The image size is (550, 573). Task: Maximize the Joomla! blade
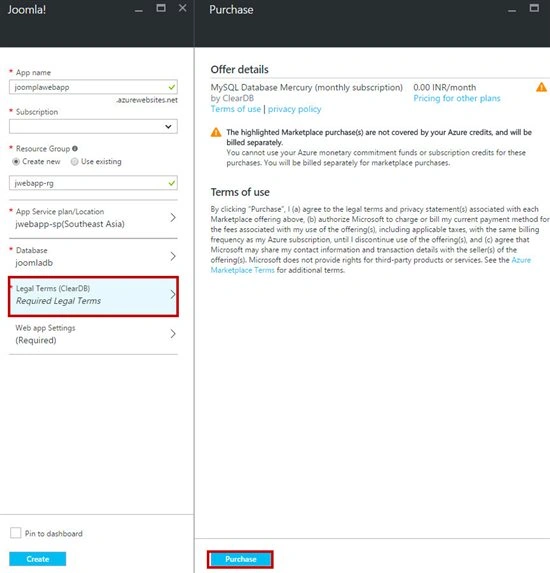pos(161,8)
